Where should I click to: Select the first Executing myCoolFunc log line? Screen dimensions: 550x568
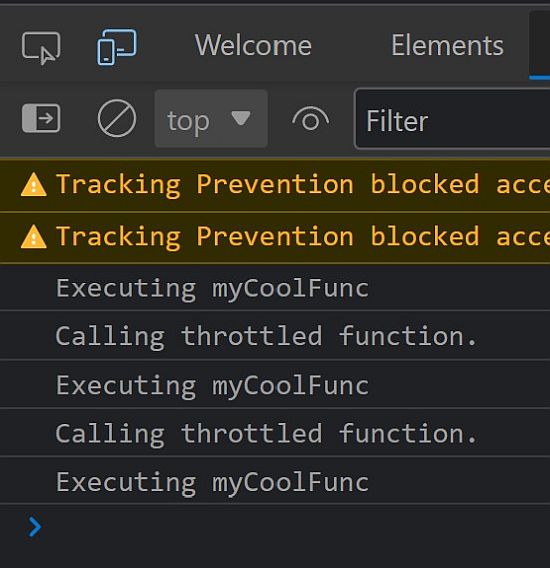(x=275, y=288)
